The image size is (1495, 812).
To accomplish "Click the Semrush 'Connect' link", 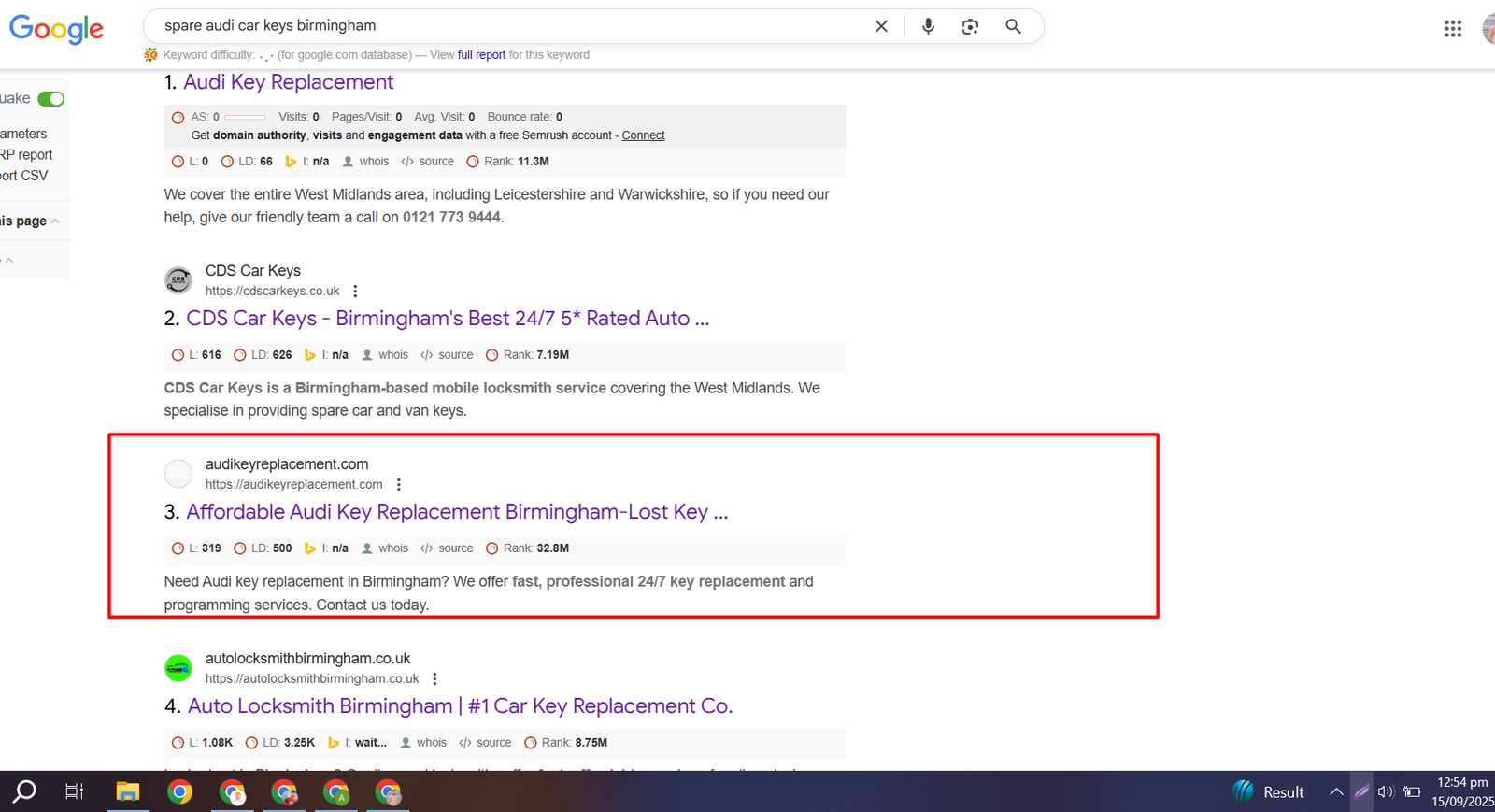I will 643,135.
